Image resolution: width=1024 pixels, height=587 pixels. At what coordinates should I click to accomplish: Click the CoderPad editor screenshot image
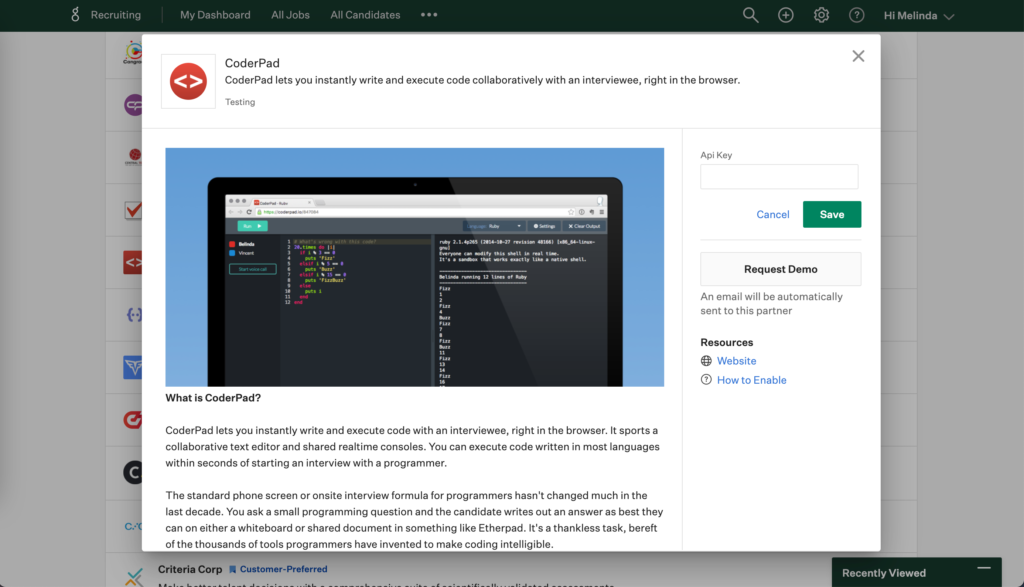(x=415, y=267)
